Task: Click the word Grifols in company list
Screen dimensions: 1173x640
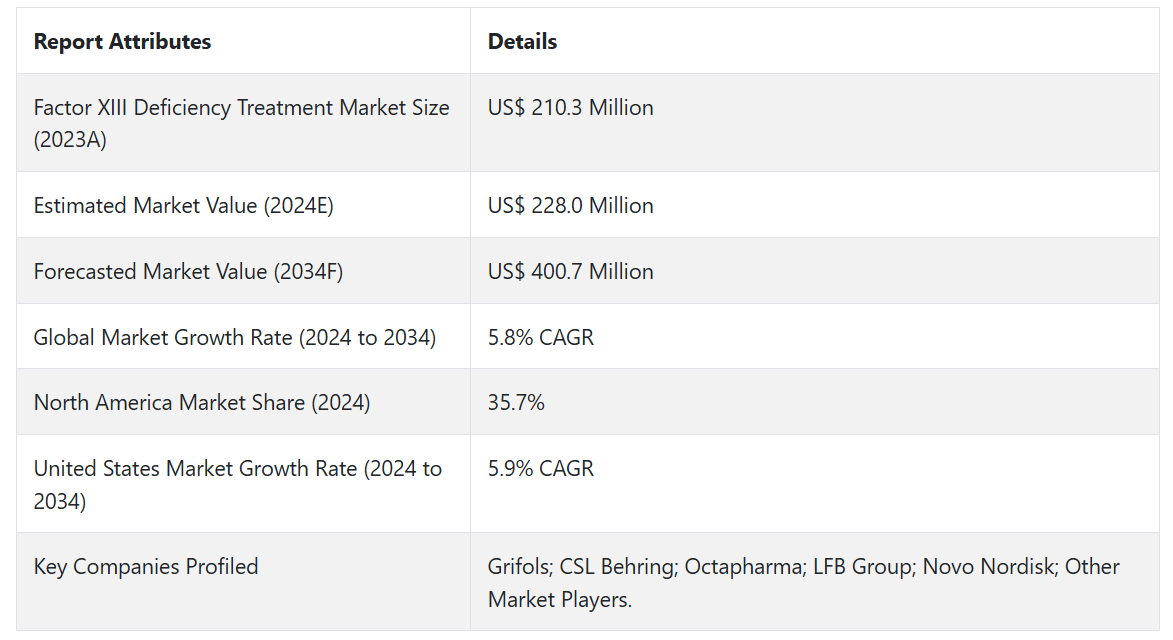Action: click(x=518, y=567)
